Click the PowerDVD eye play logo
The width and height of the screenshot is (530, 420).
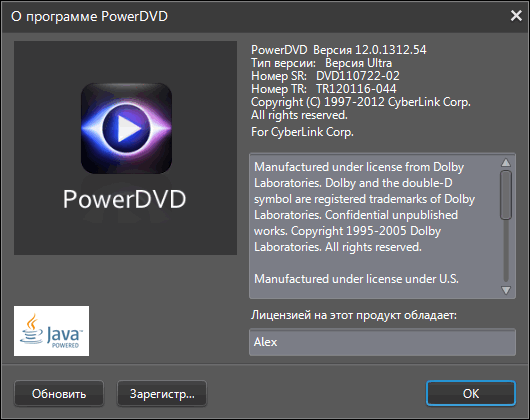point(126,128)
